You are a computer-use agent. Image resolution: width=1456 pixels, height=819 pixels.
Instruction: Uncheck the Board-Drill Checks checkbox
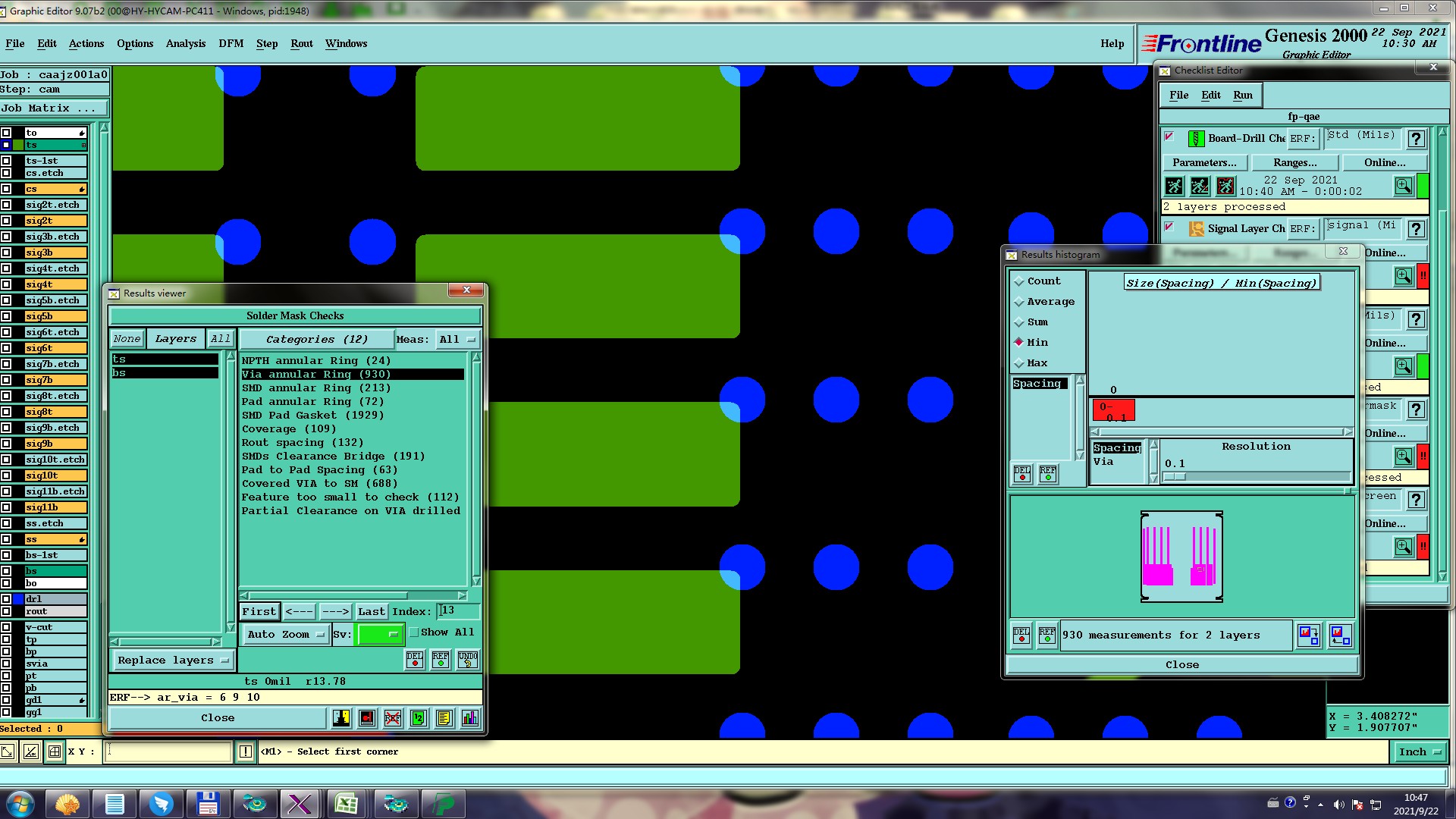pyautogui.click(x=1169, y=137)
